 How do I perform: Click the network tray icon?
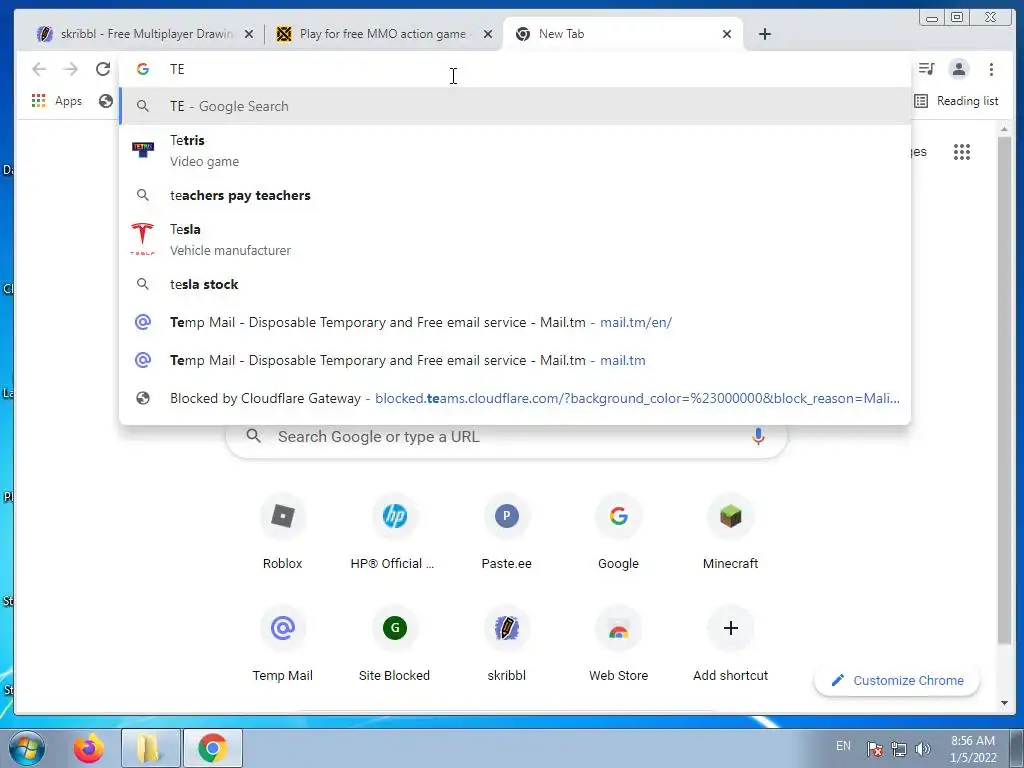[x=899, y=749]
